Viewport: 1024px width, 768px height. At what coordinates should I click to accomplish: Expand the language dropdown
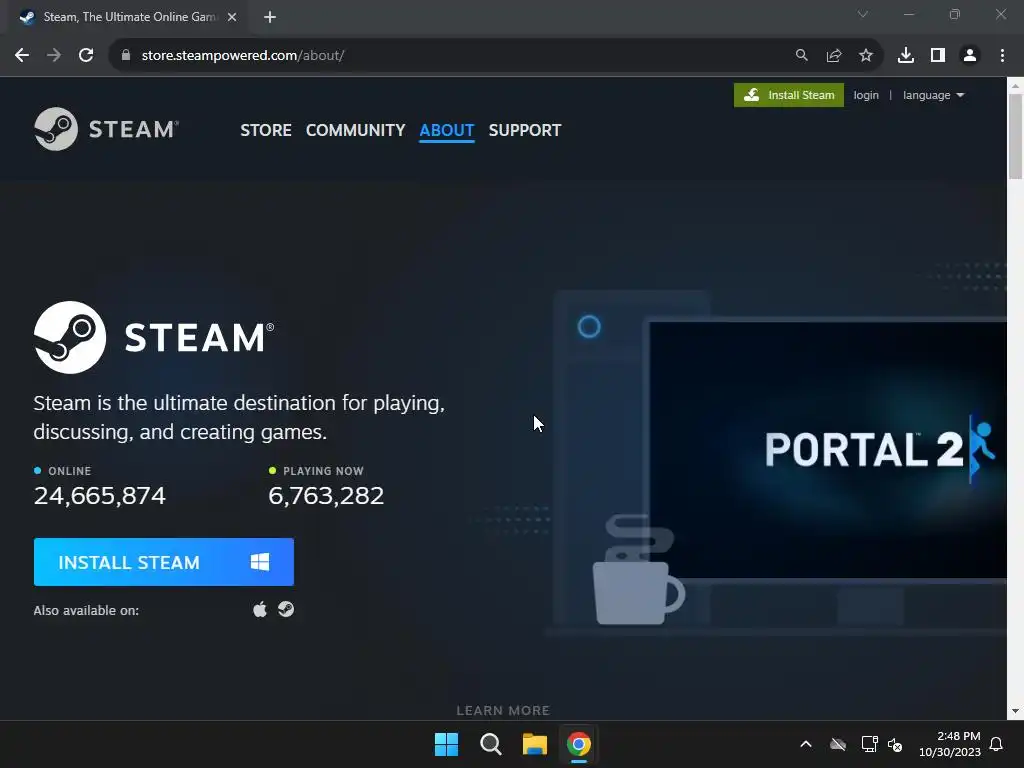point(933,95)
